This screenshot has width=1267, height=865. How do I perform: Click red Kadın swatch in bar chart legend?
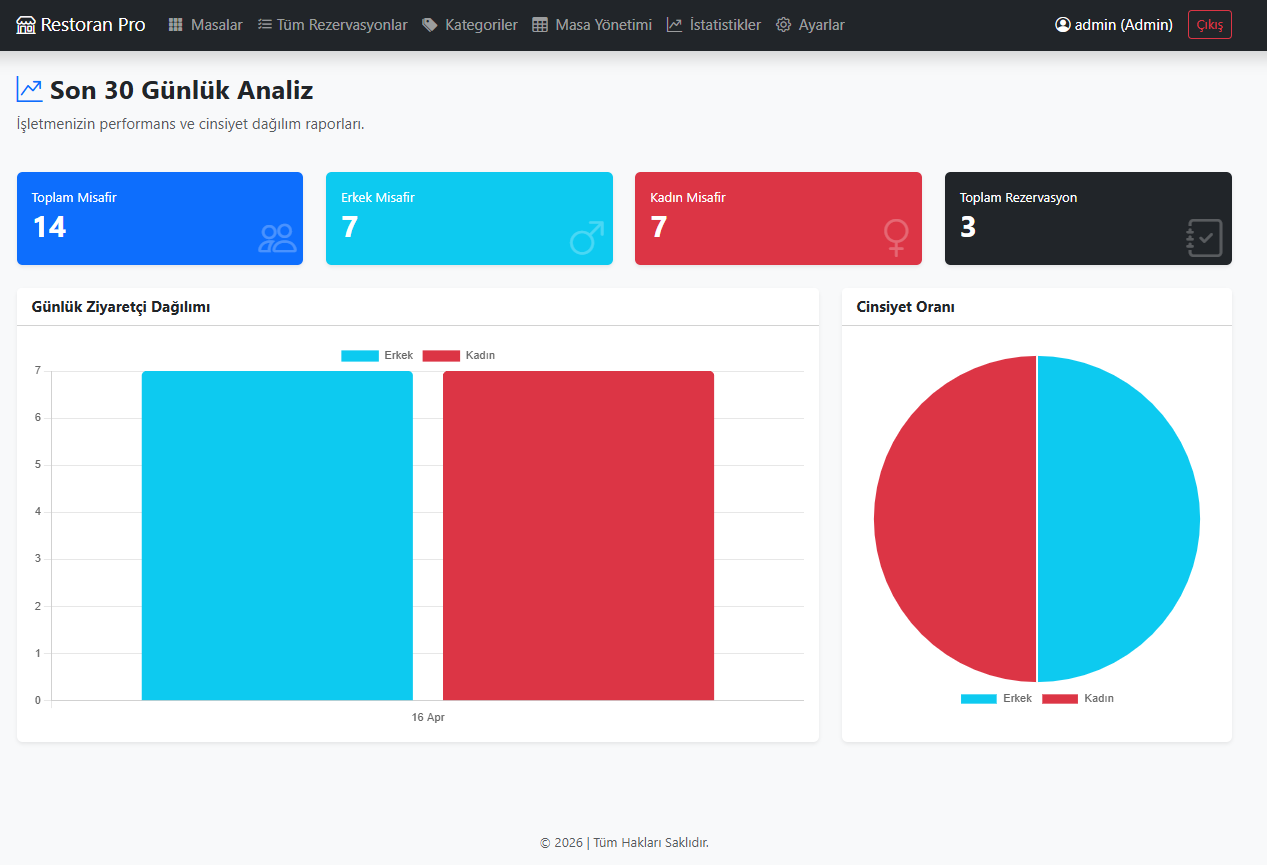pyautogui.click(x=441, y=356)
